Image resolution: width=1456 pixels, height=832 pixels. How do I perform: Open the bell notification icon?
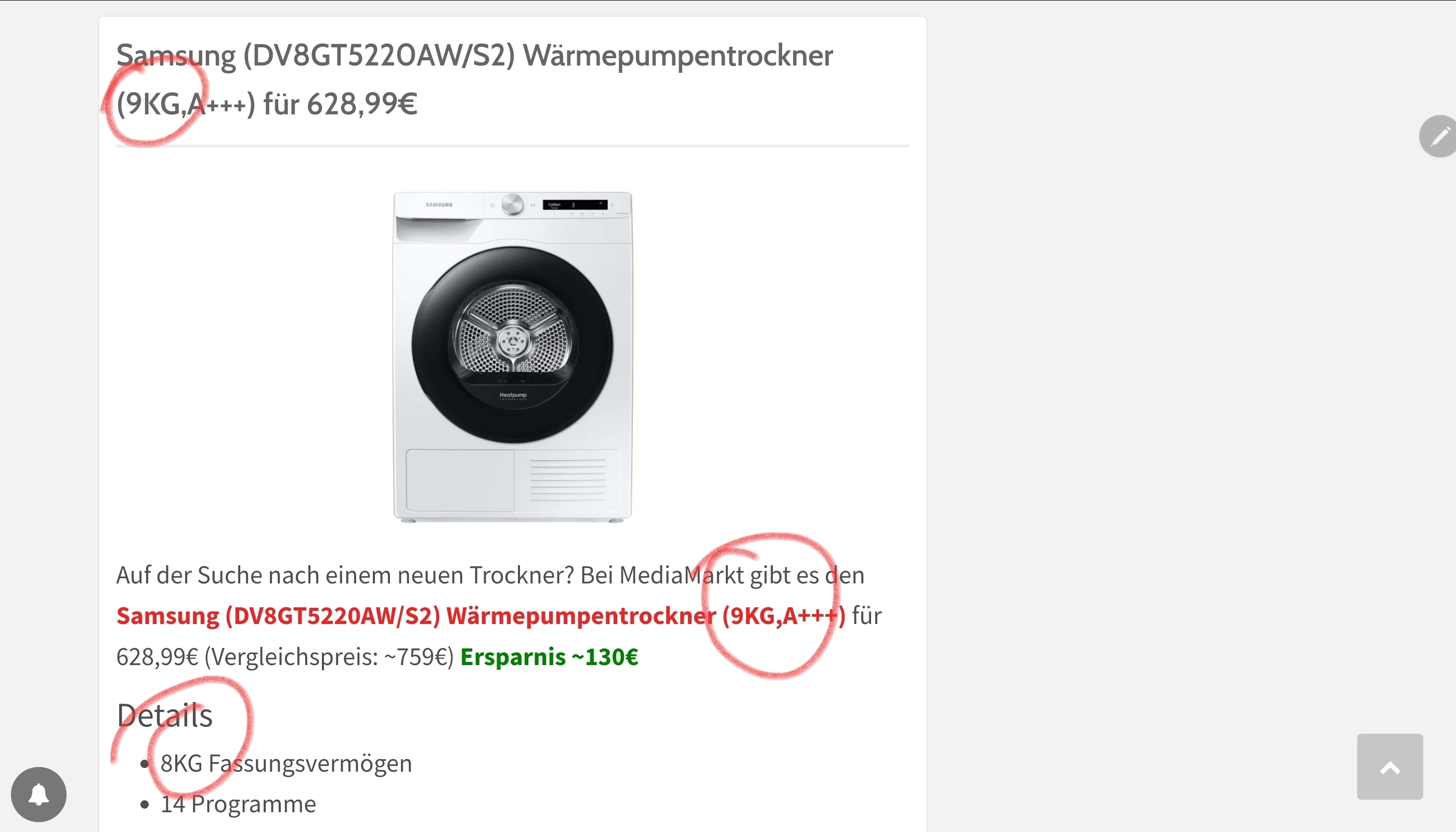tap(39, 794)
